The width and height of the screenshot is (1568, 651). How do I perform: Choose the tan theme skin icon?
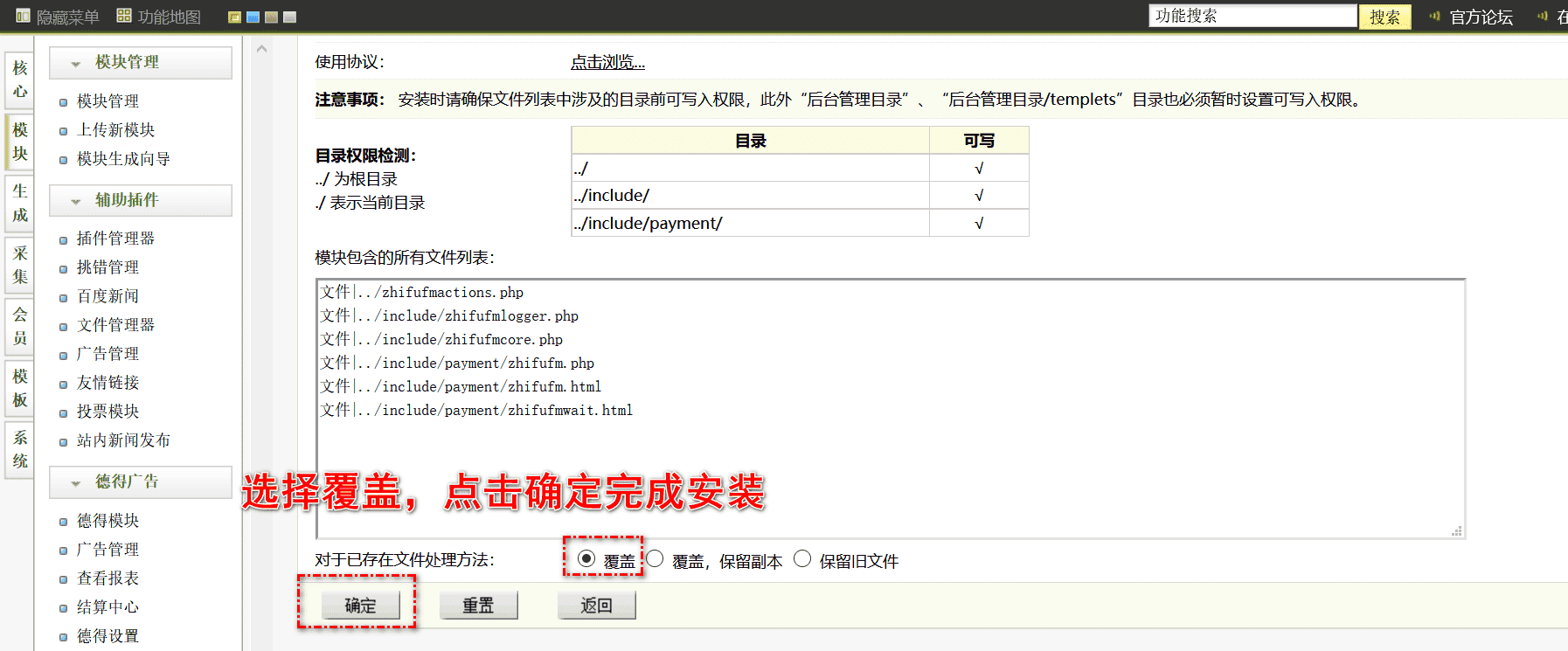point(271,17)
